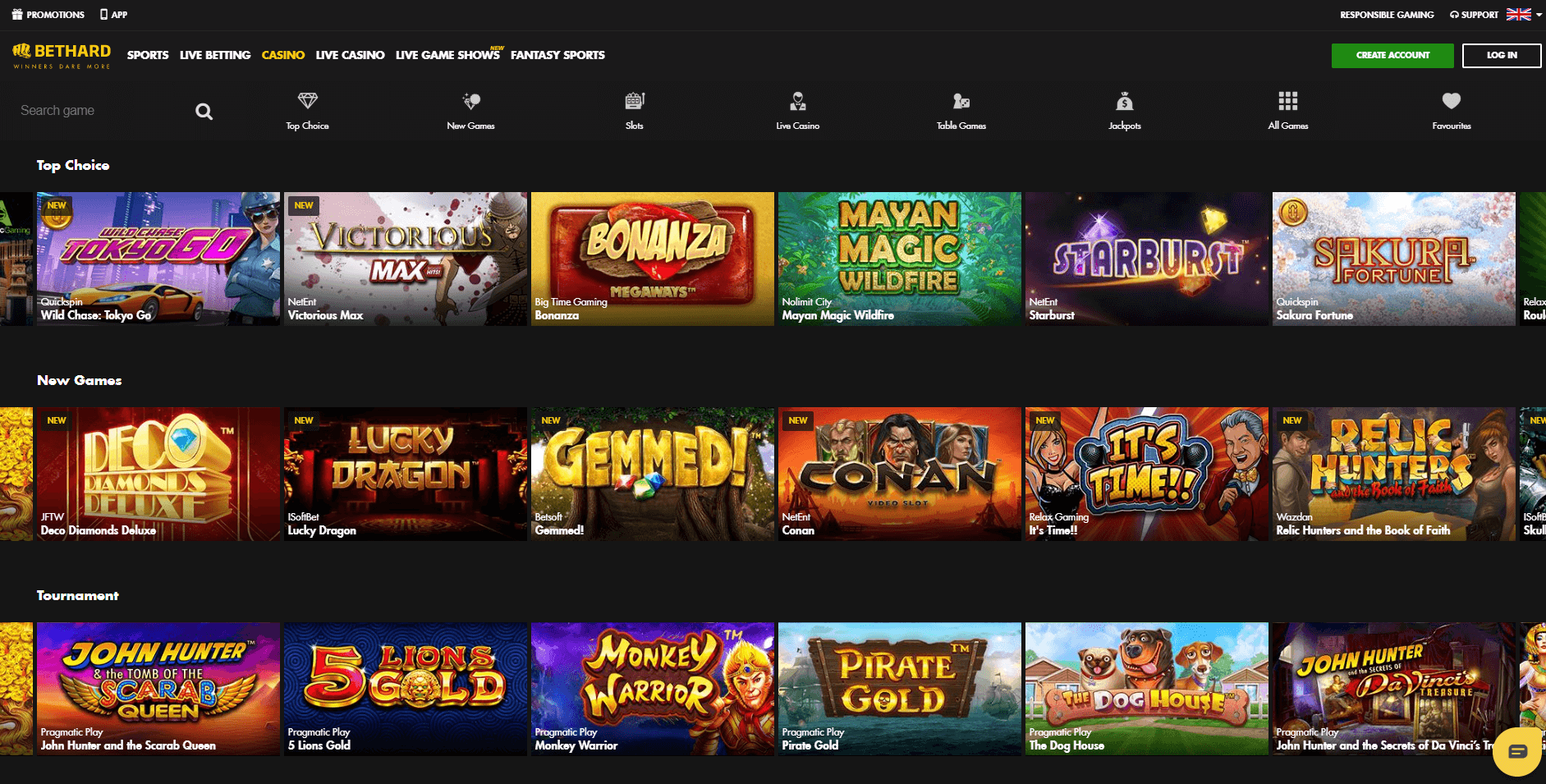Open the Jackpots money bag icon
The image size is (1546, 784).
pyautogui.click(x=1124, y=102)
